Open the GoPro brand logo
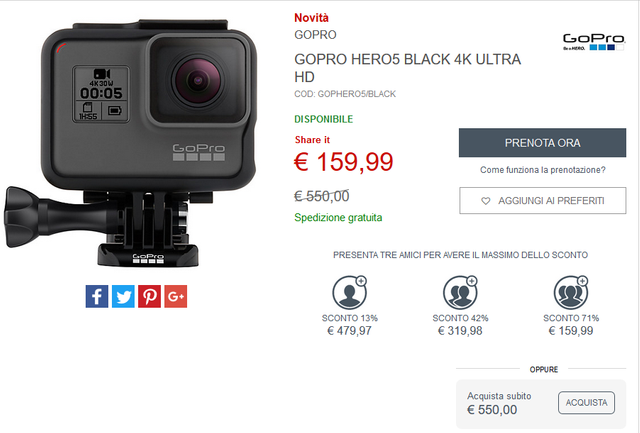The image size is (640, 433). tap(593, 42)
